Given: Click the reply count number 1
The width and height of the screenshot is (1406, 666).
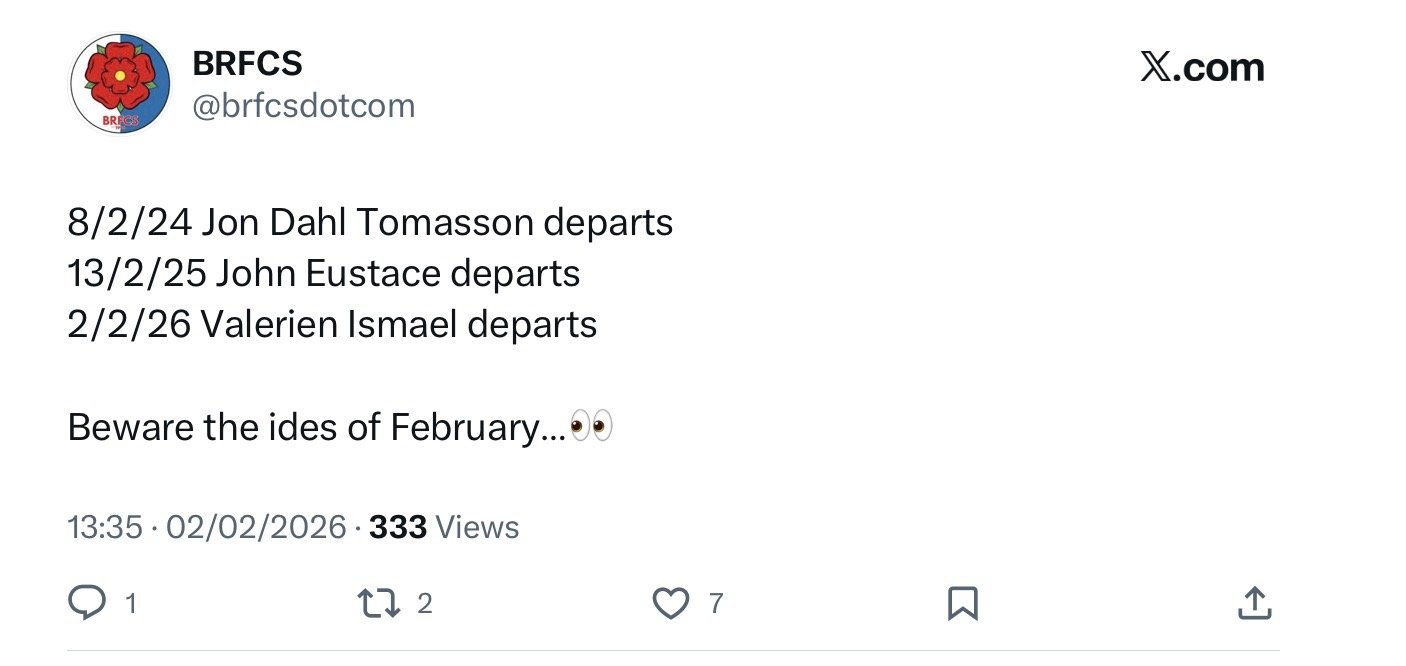Looking at the screenshot, I should tap(130, 603).
